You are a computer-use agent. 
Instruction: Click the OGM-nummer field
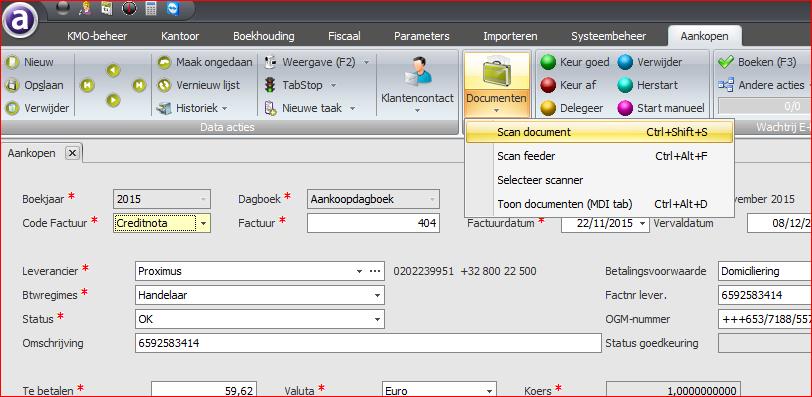(765, 319)
